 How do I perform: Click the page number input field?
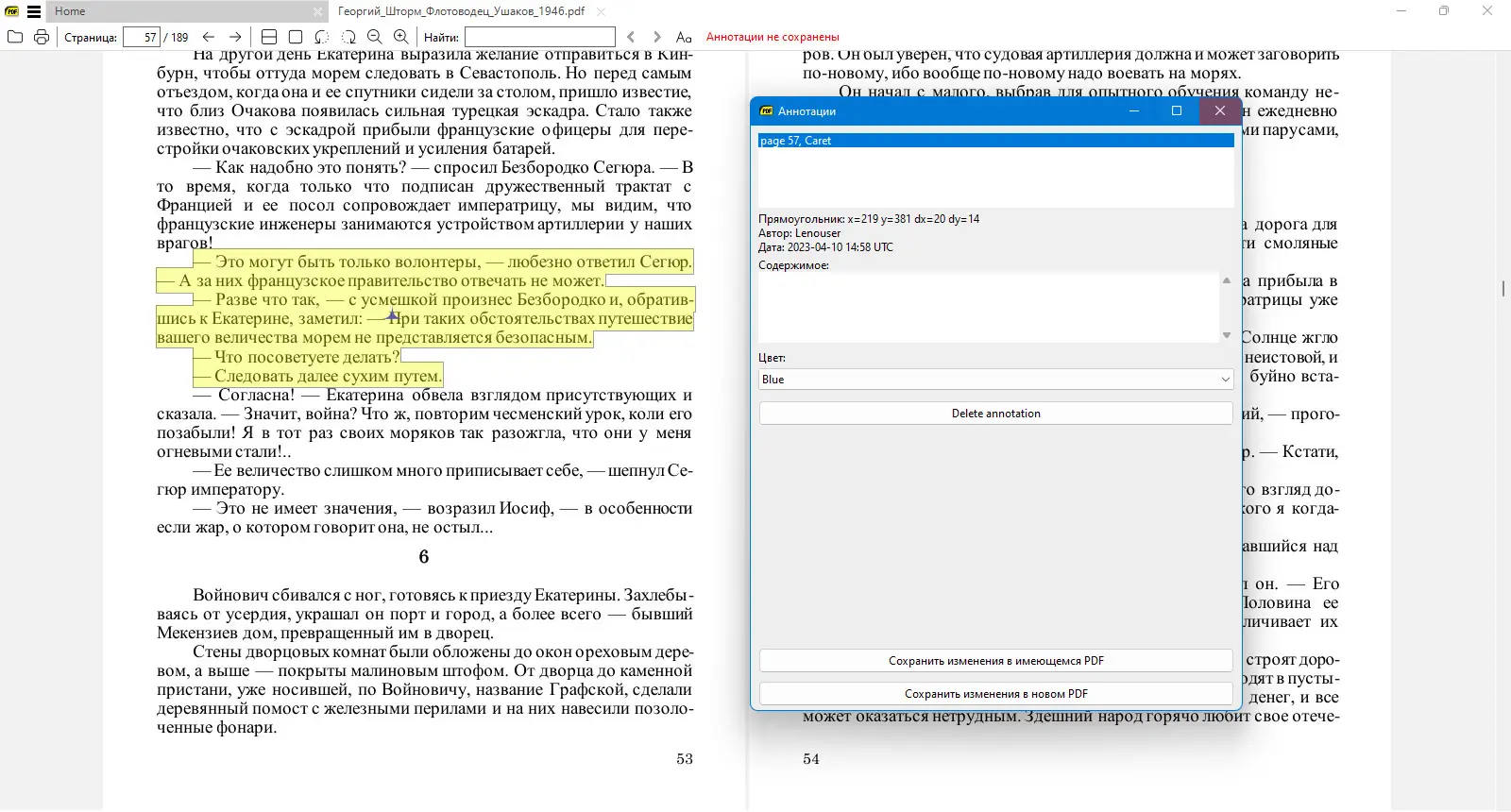pos(142,37)
